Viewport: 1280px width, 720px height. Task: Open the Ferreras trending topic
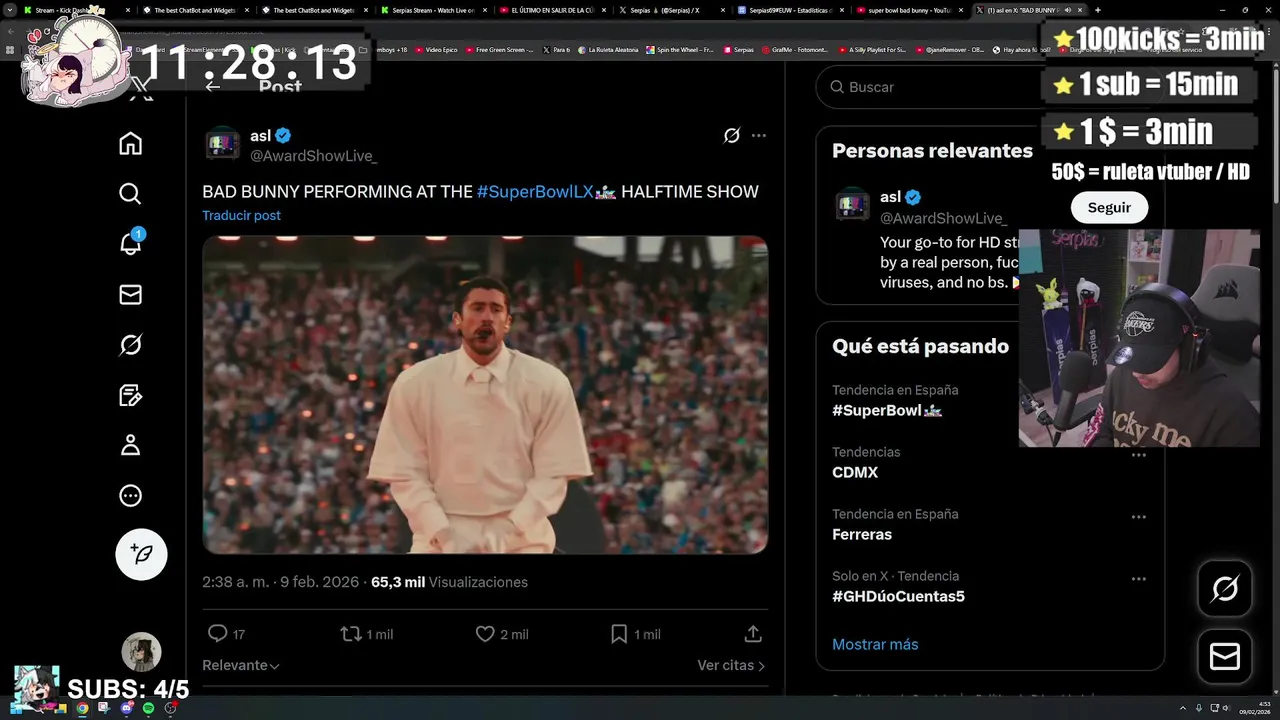coord(862,534)
